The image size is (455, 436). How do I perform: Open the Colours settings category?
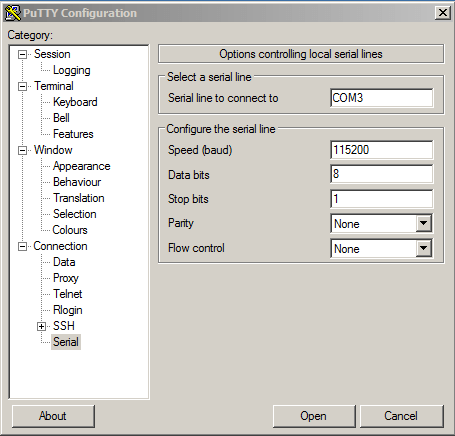(x=70, y=230)
